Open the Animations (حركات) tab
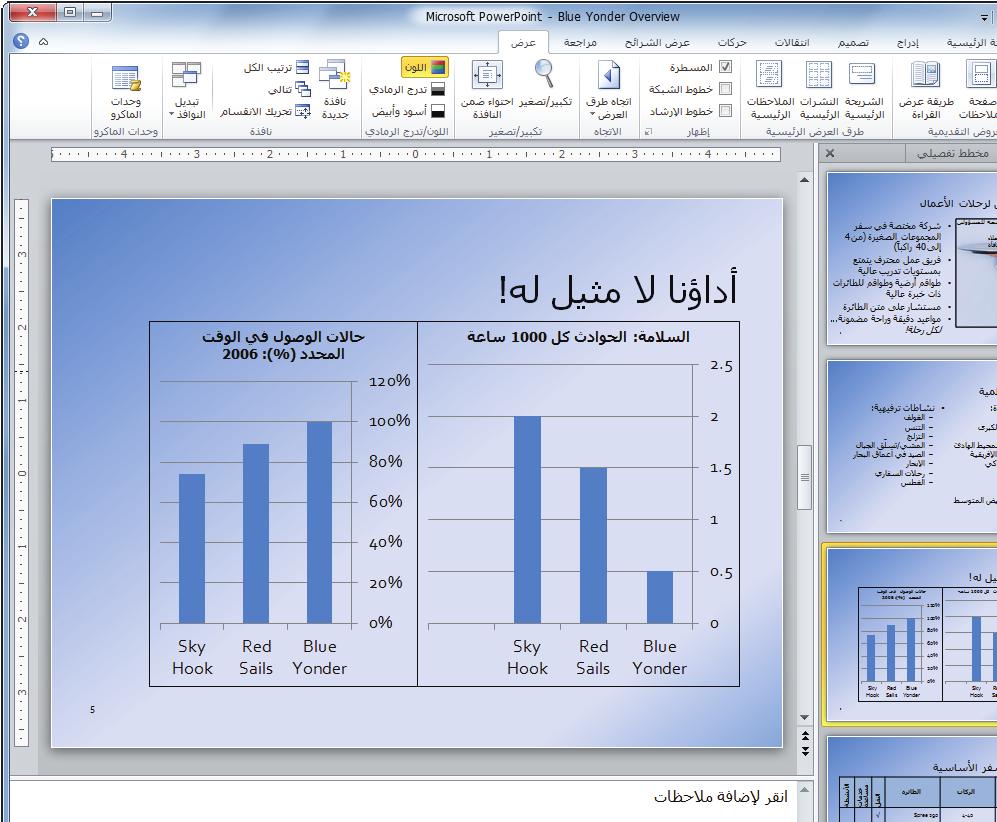 point(732,43)
